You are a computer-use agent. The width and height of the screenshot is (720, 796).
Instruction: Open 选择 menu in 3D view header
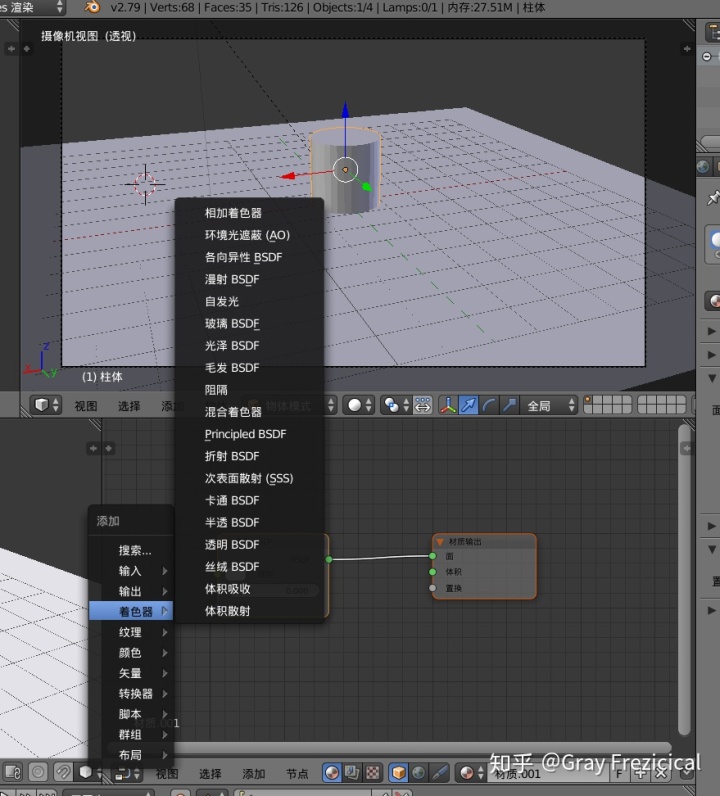129,406
